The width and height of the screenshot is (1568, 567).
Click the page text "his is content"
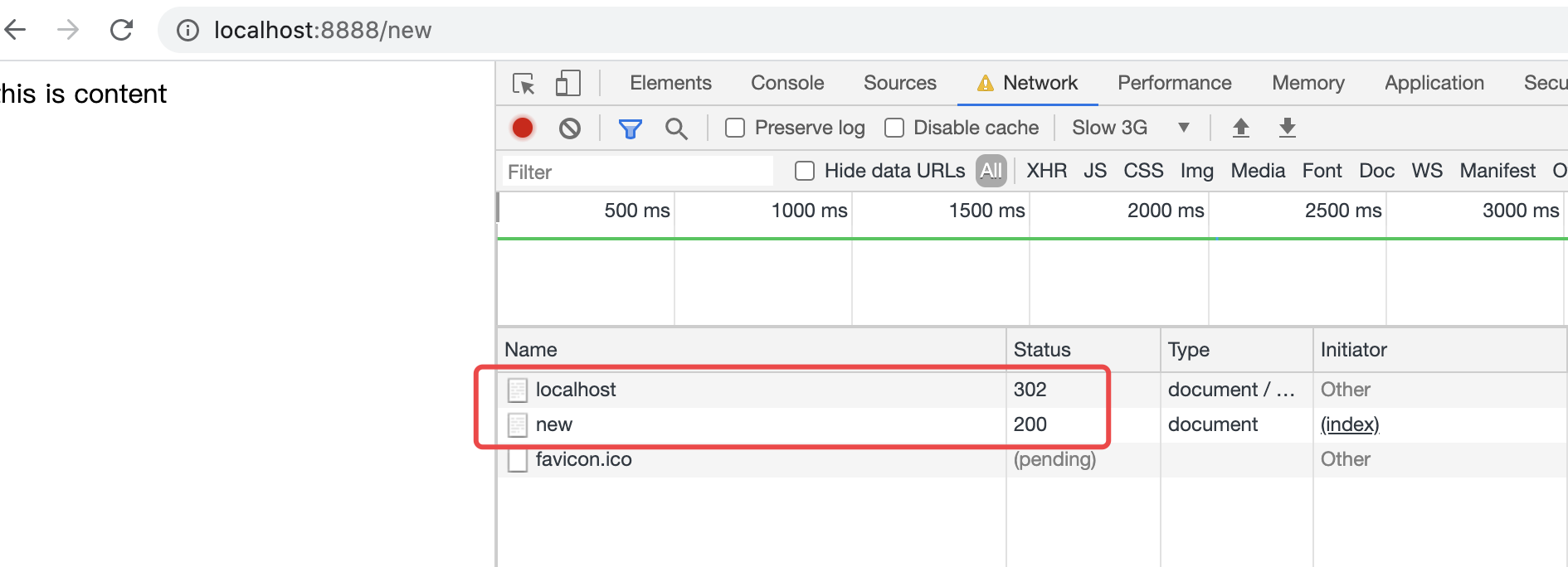pos(84,94)
